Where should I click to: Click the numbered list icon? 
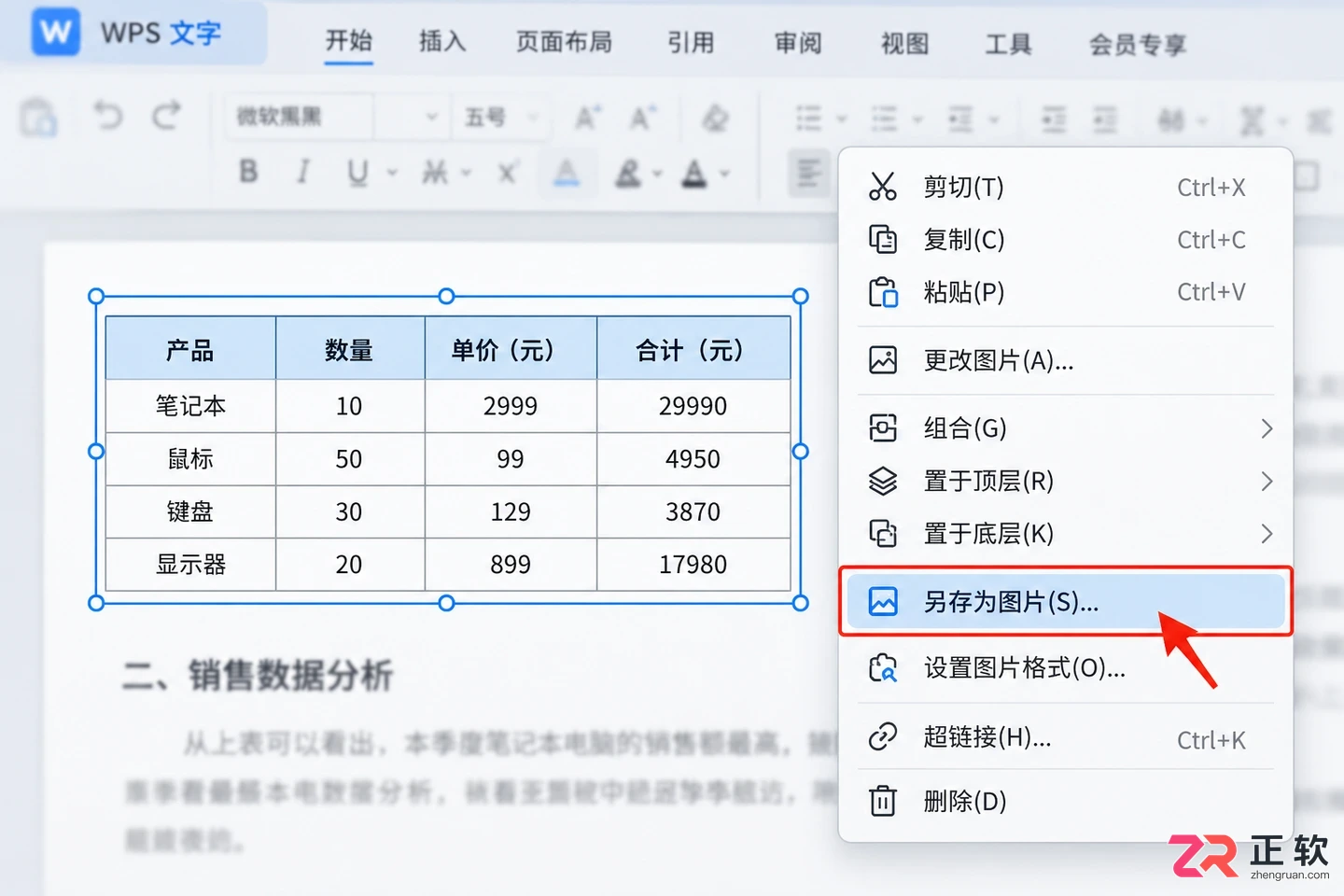click(884, 119)
